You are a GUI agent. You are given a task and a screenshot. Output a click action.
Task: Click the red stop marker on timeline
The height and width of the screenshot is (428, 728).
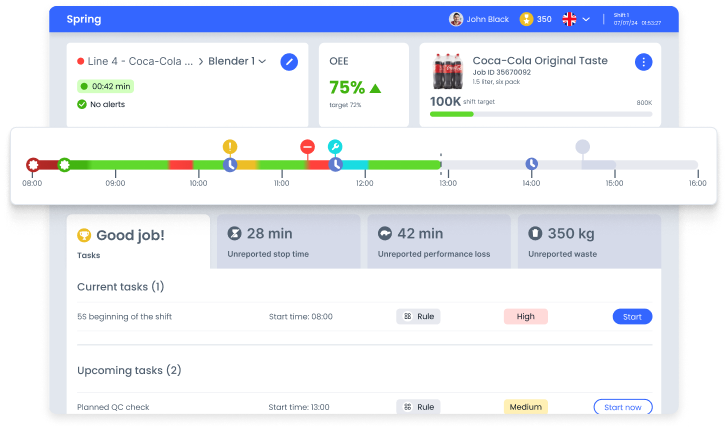click(307, 147)
